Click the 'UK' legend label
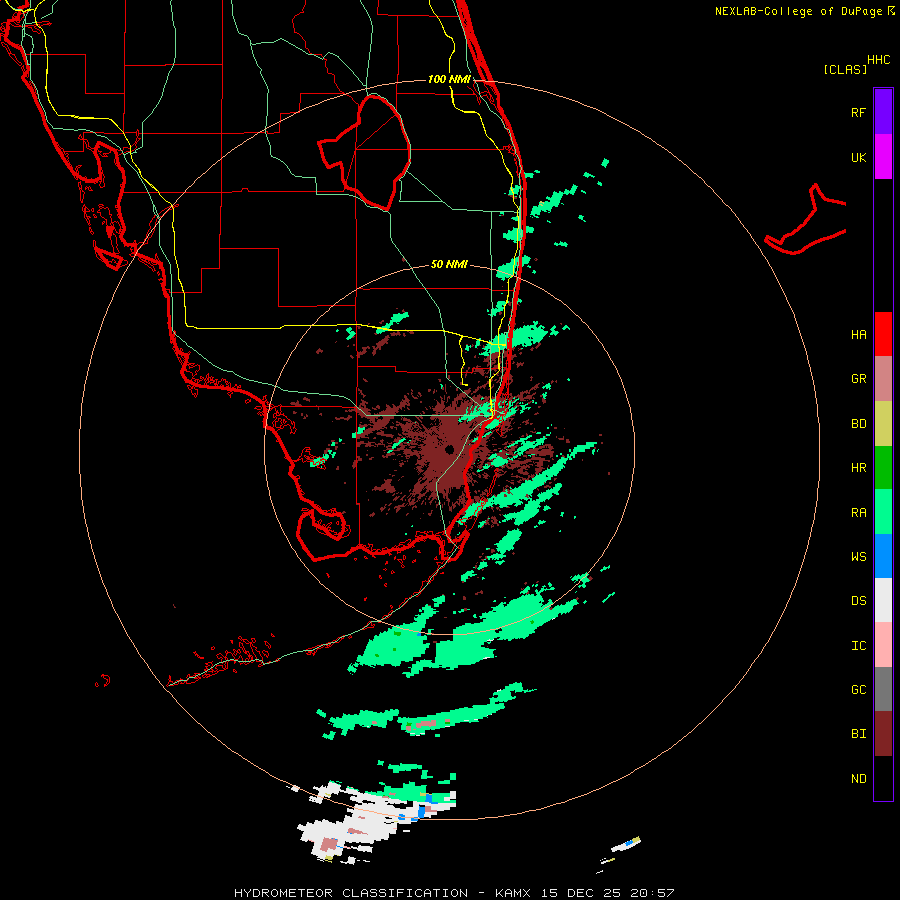900x900 pixels. [858, 157]
